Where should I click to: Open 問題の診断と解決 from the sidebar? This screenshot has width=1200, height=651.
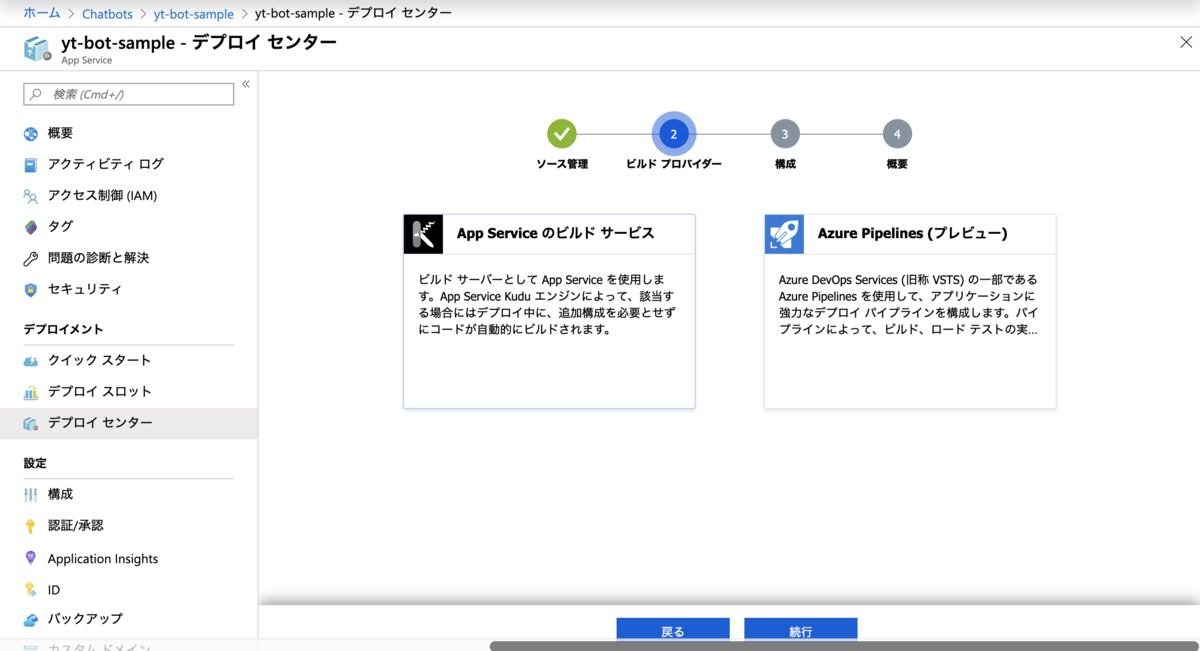(30, 258)
